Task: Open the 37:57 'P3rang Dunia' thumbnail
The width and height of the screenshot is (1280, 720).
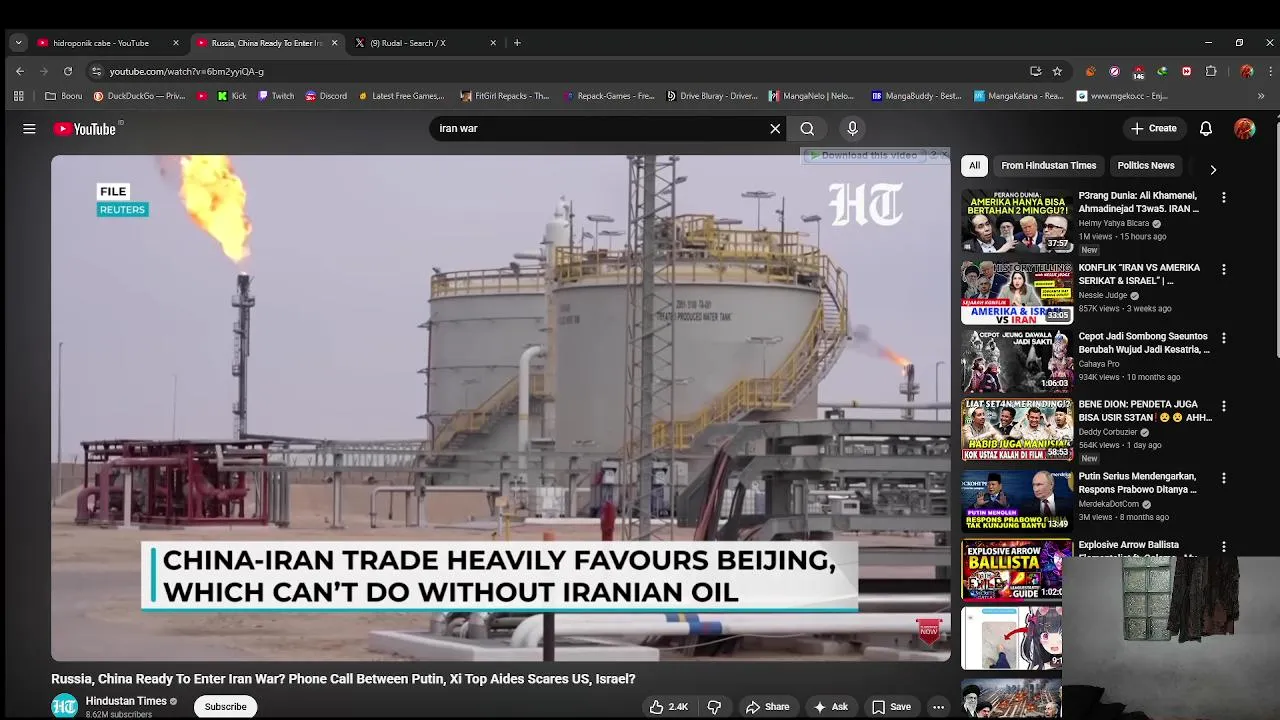Action: 1017,221
